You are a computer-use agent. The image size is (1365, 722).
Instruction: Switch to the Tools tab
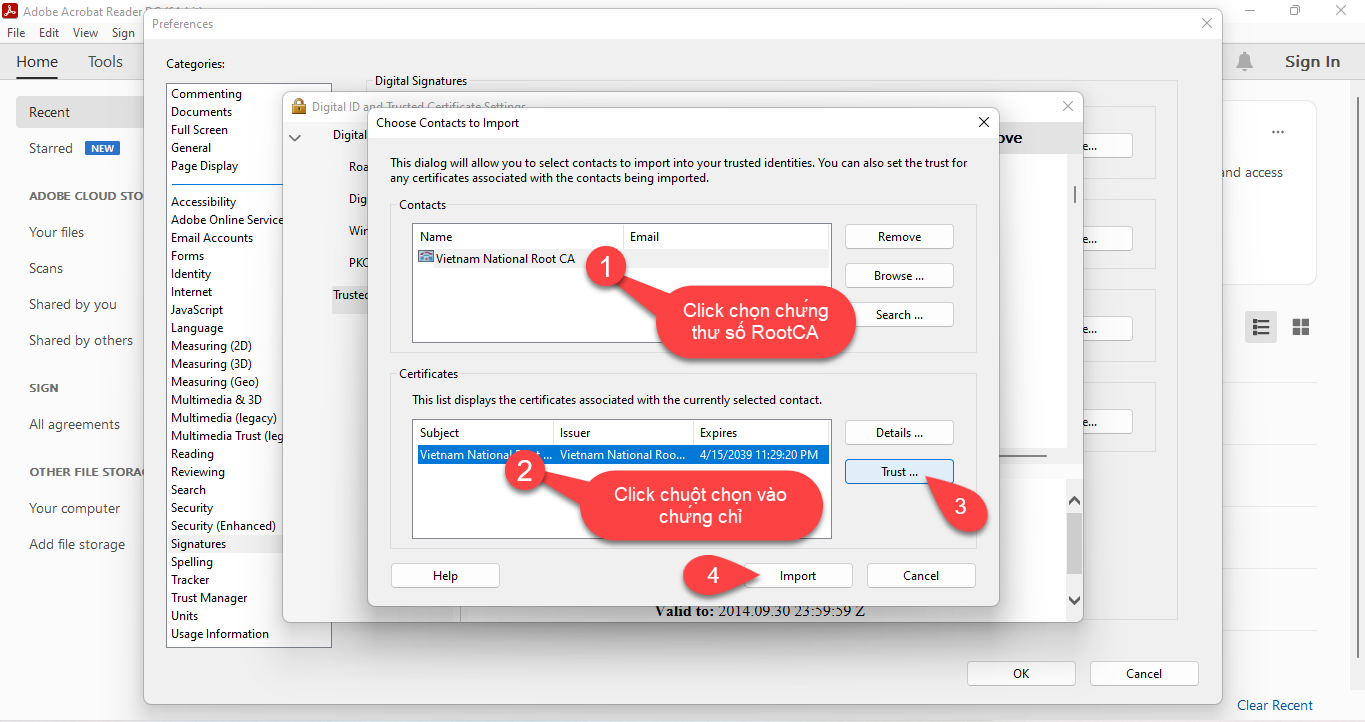(x=105, y=62)
